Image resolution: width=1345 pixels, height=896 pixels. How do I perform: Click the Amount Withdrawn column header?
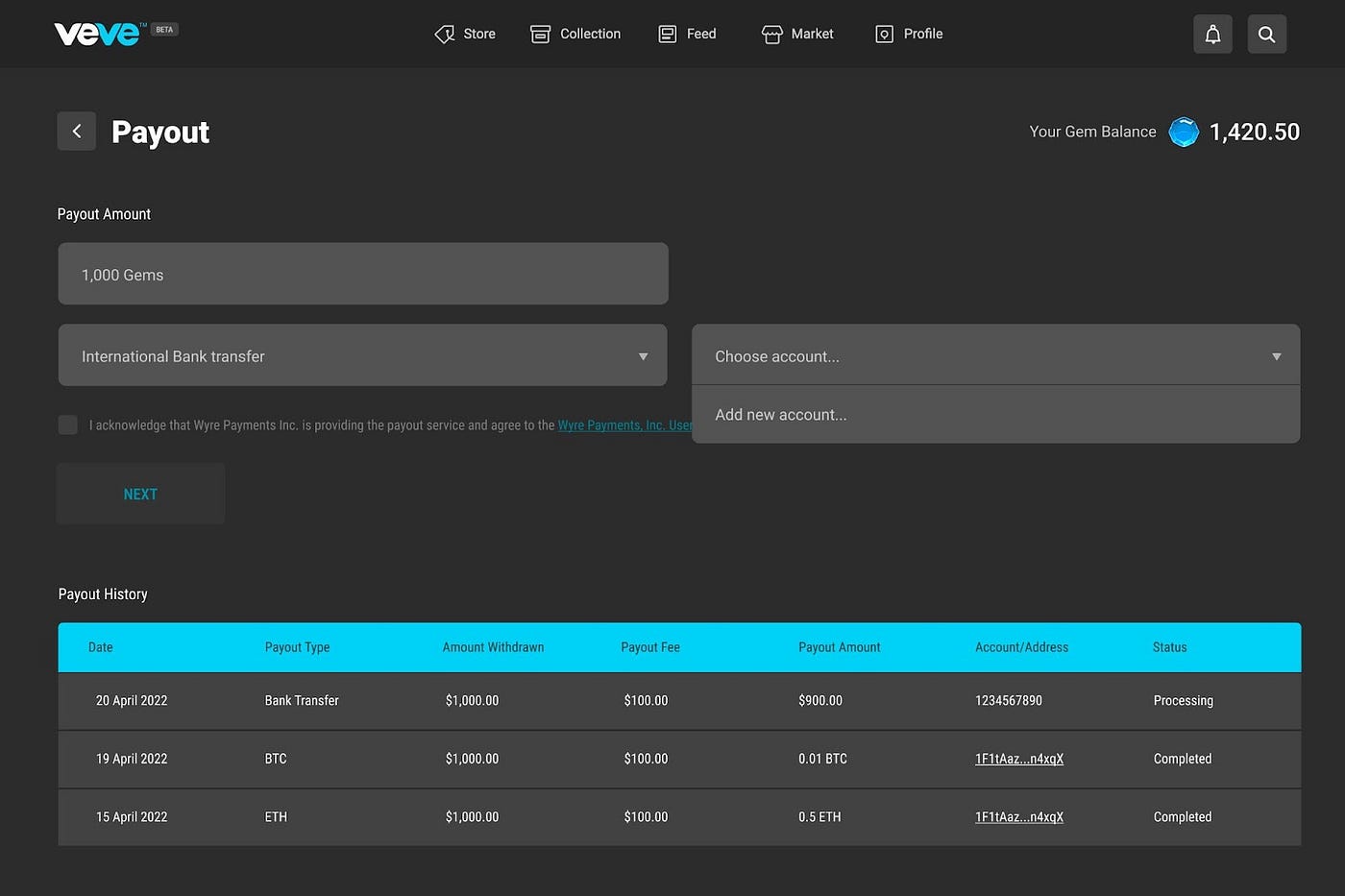point(493,647)
